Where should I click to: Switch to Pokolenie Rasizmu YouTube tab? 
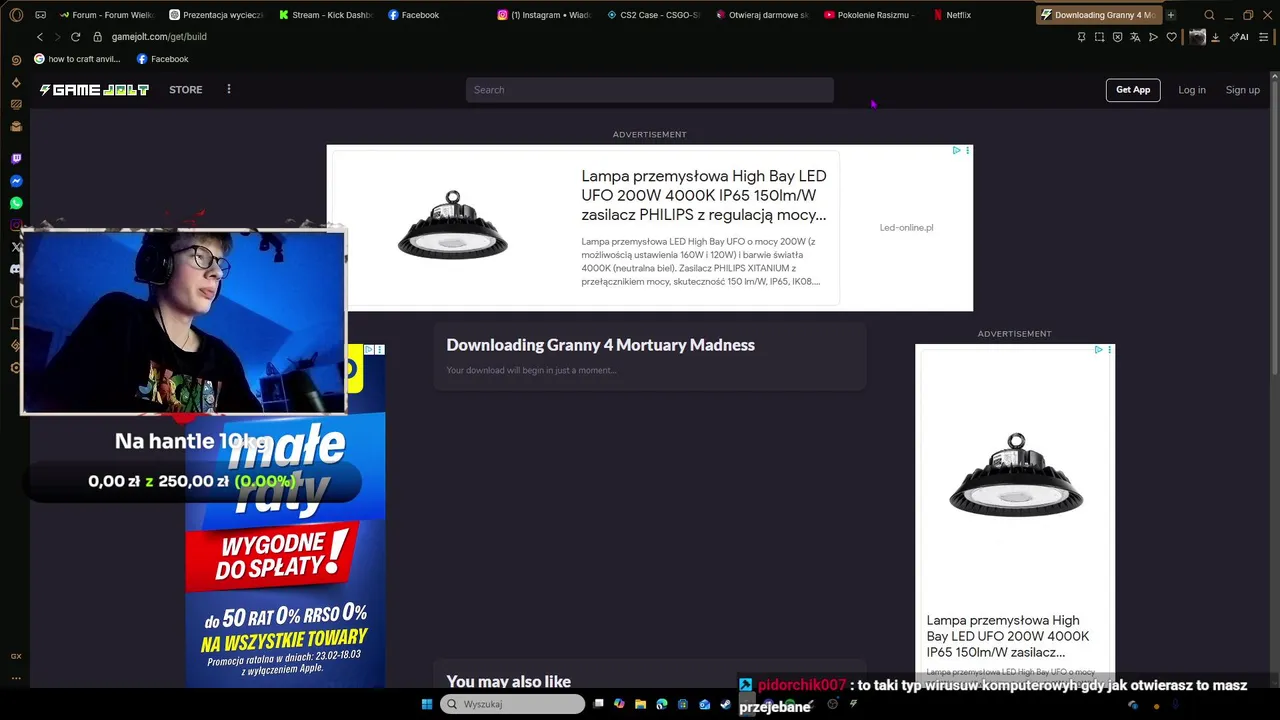pyautogui.click(x=871, y=15)
